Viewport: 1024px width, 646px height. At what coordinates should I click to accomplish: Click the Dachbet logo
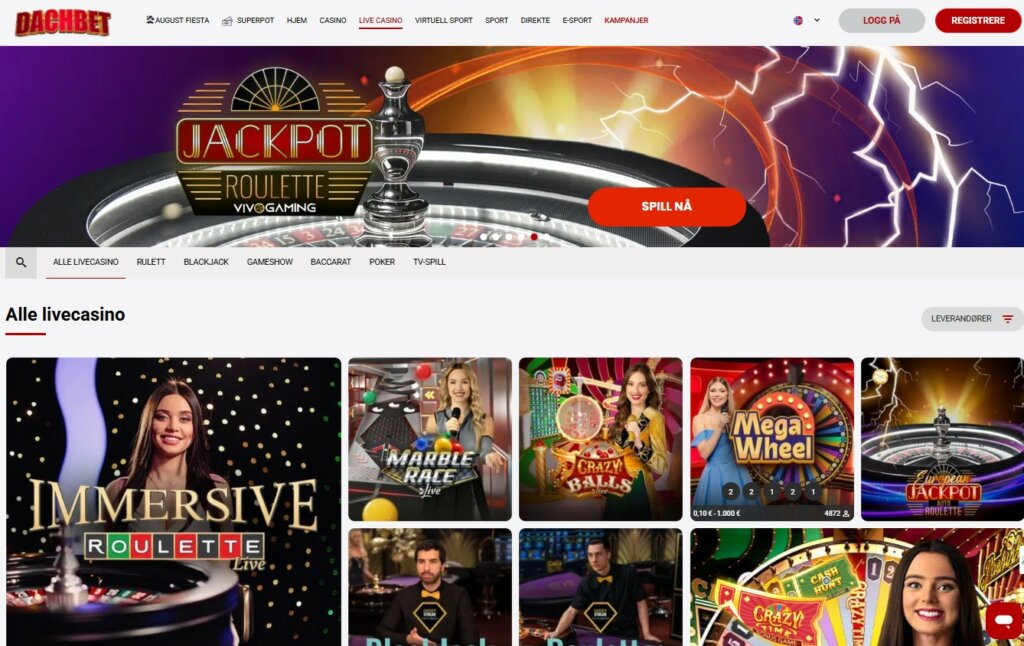tap(63, 23)
